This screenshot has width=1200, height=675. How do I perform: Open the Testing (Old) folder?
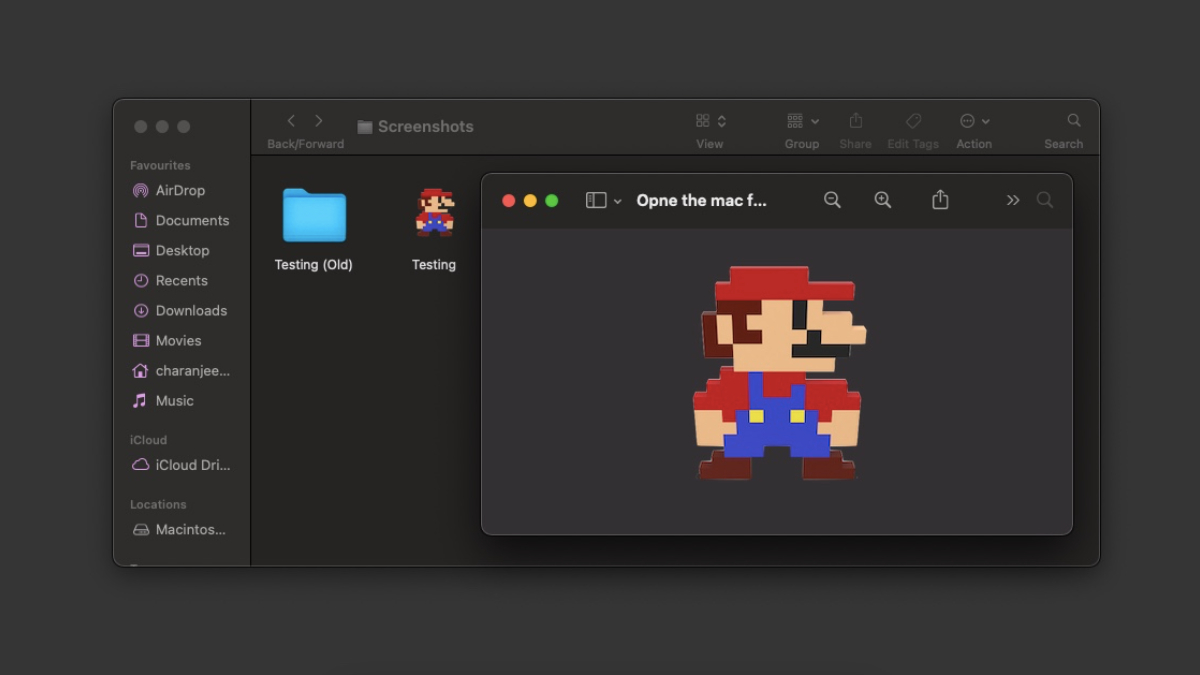click(313, 215)
